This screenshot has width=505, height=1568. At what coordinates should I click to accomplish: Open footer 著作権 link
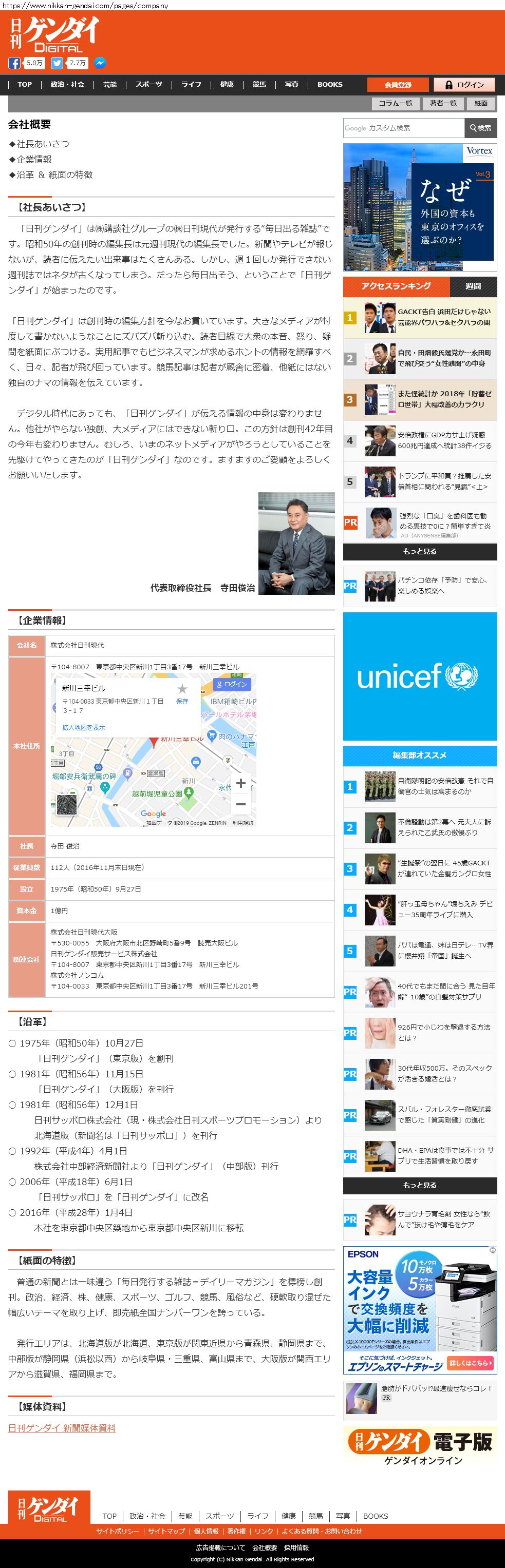click(x=236, y=1531)
